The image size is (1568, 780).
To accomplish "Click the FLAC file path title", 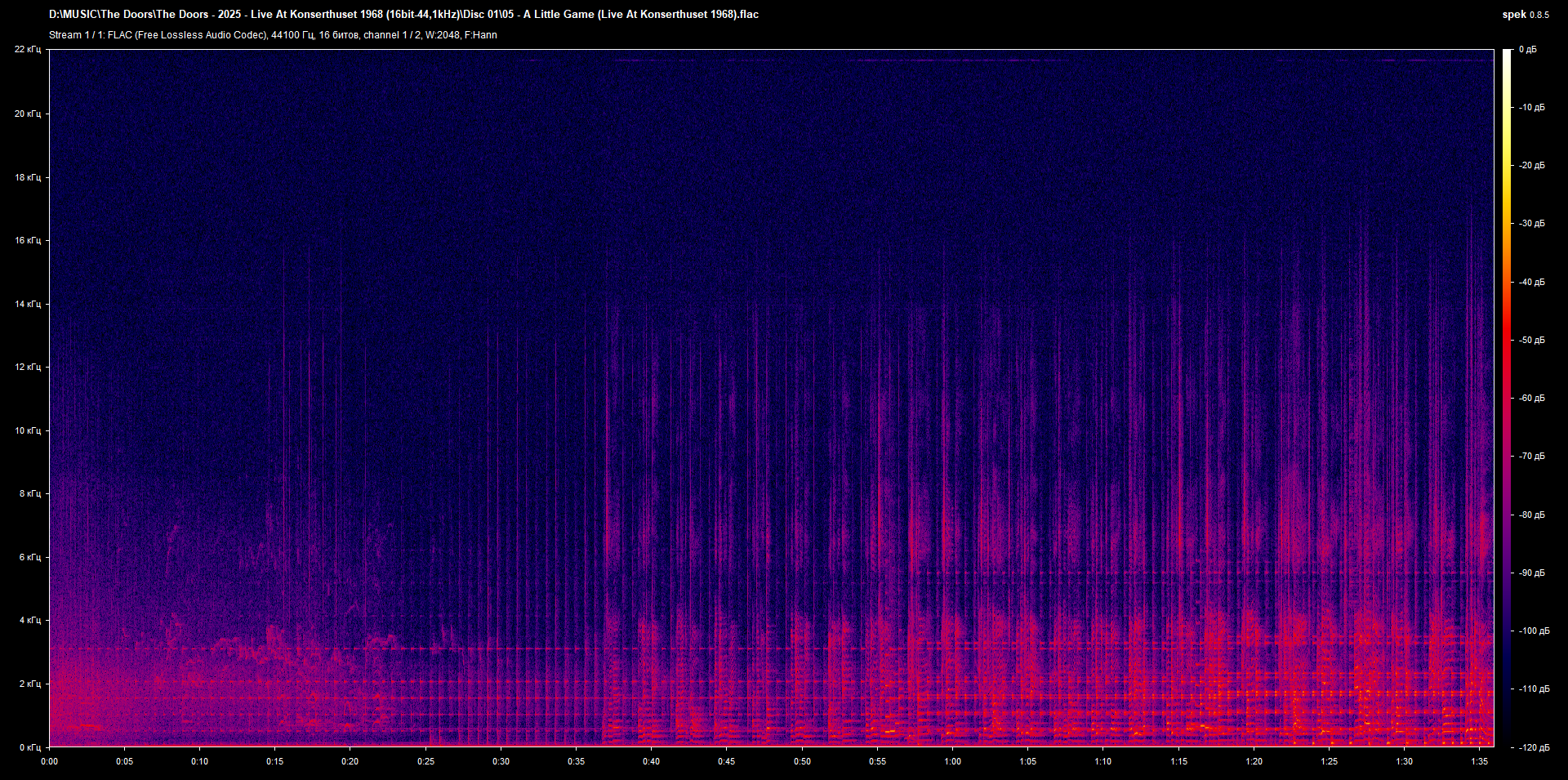I will 403,15.
